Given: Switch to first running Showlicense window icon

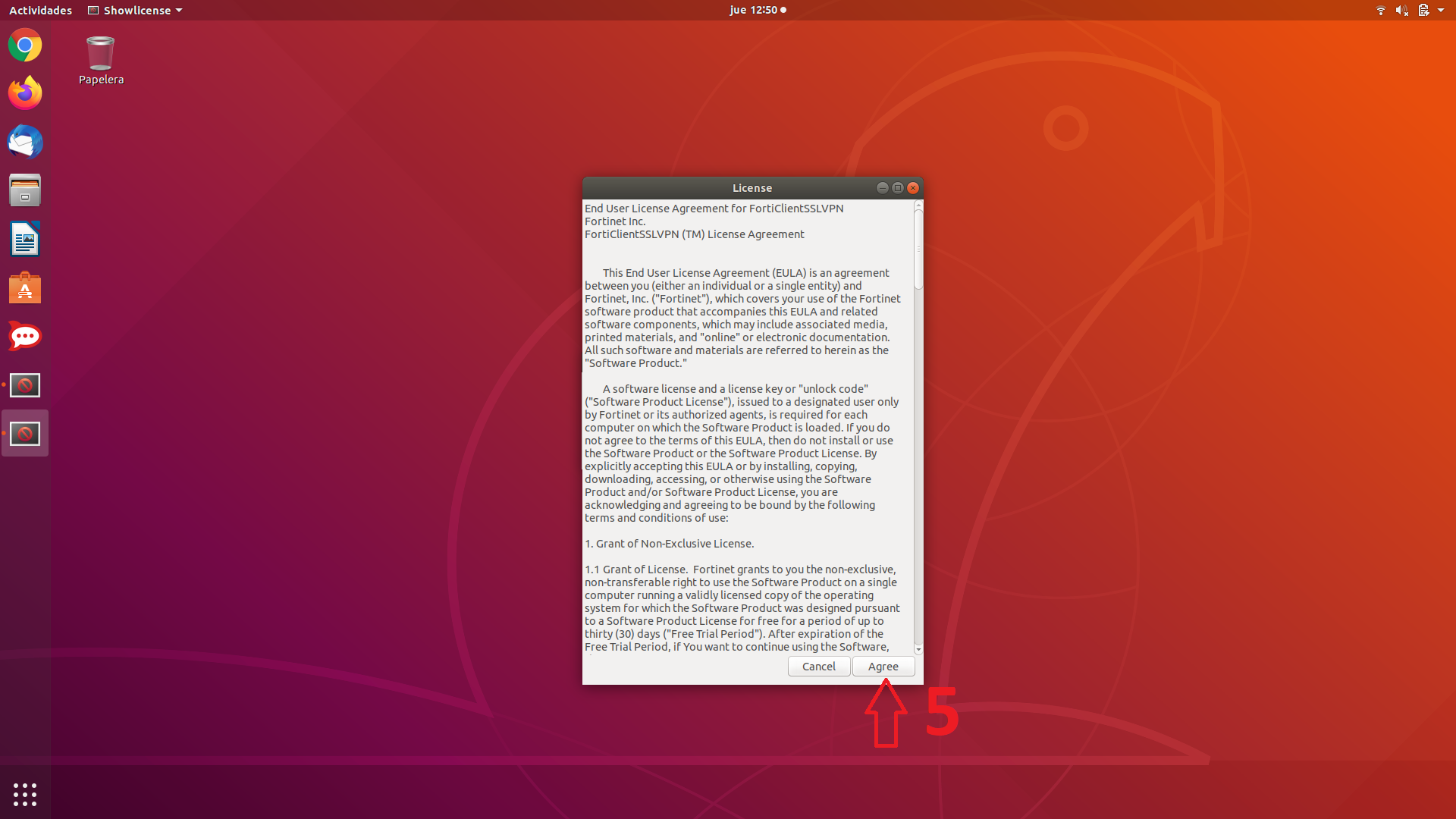Looking at the screenshot, I should (x=25, y=385).
